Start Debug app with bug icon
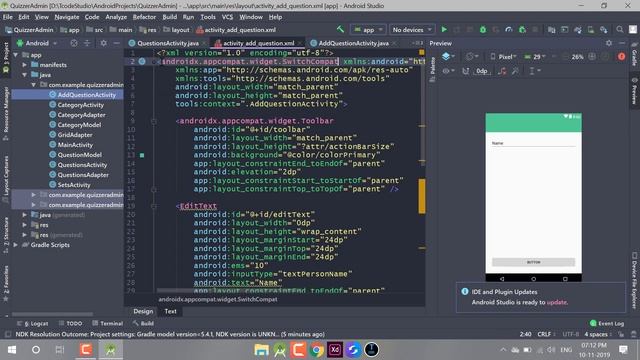 [x=483, y=29]
